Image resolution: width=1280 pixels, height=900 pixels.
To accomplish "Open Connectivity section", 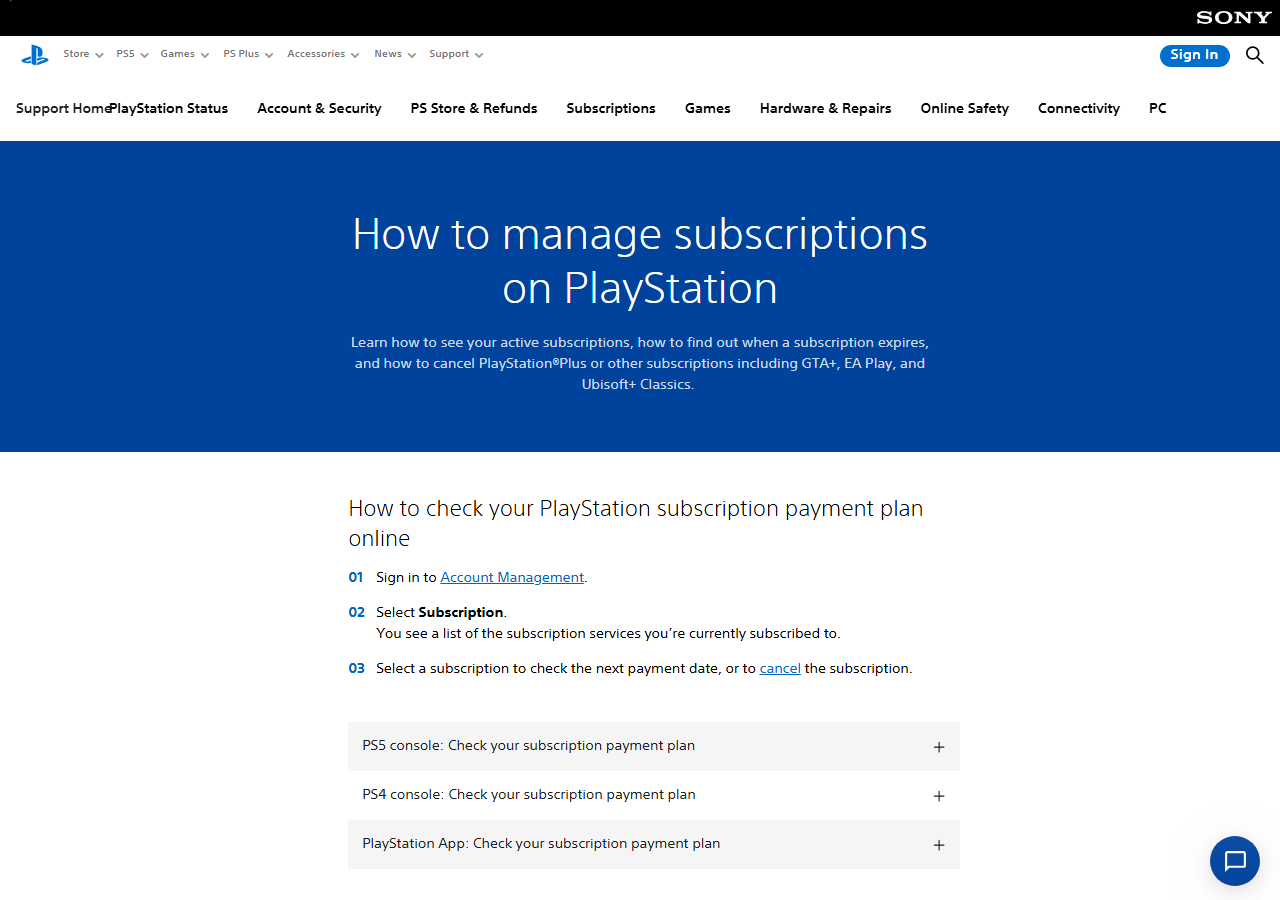I will [x=1079, y=108].
